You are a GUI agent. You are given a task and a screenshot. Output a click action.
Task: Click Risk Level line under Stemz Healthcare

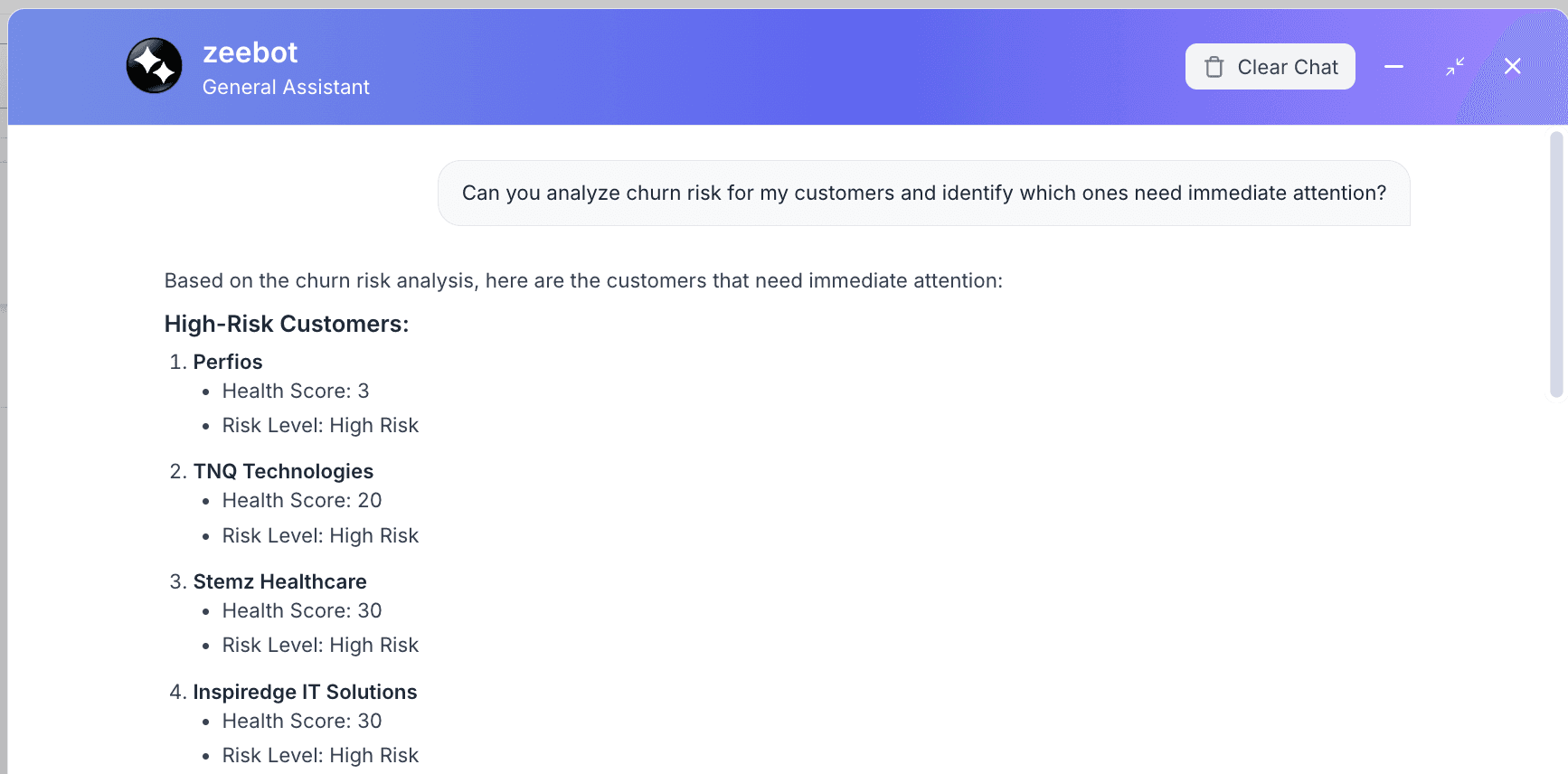point(320,645)
